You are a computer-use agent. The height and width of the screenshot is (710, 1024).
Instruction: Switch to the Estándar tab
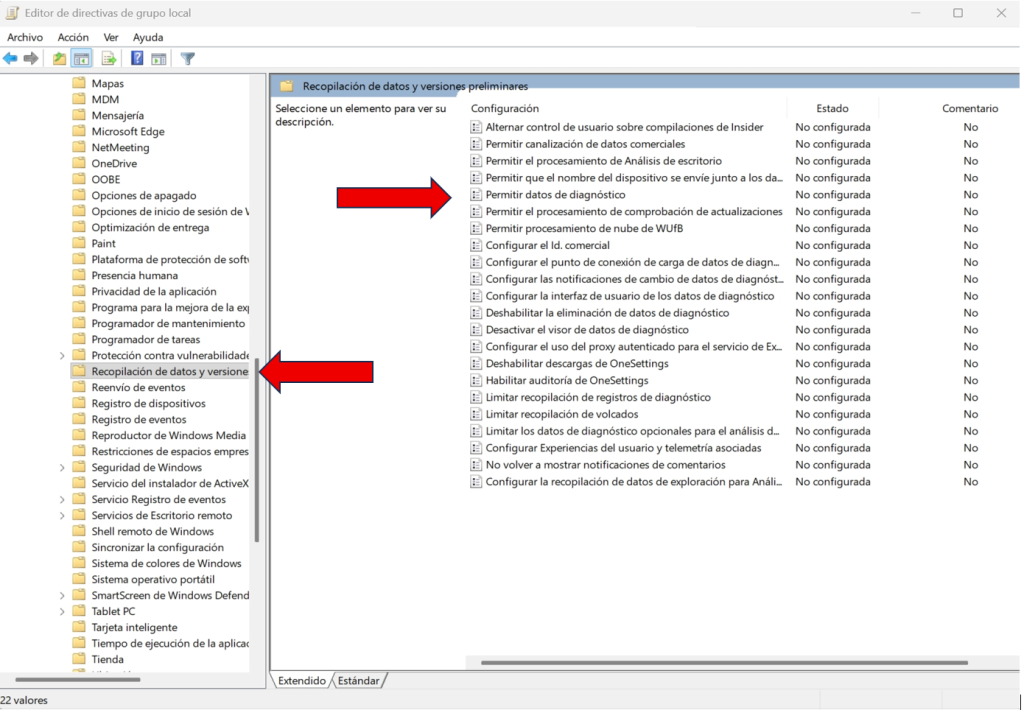click(x=358, y=680)
